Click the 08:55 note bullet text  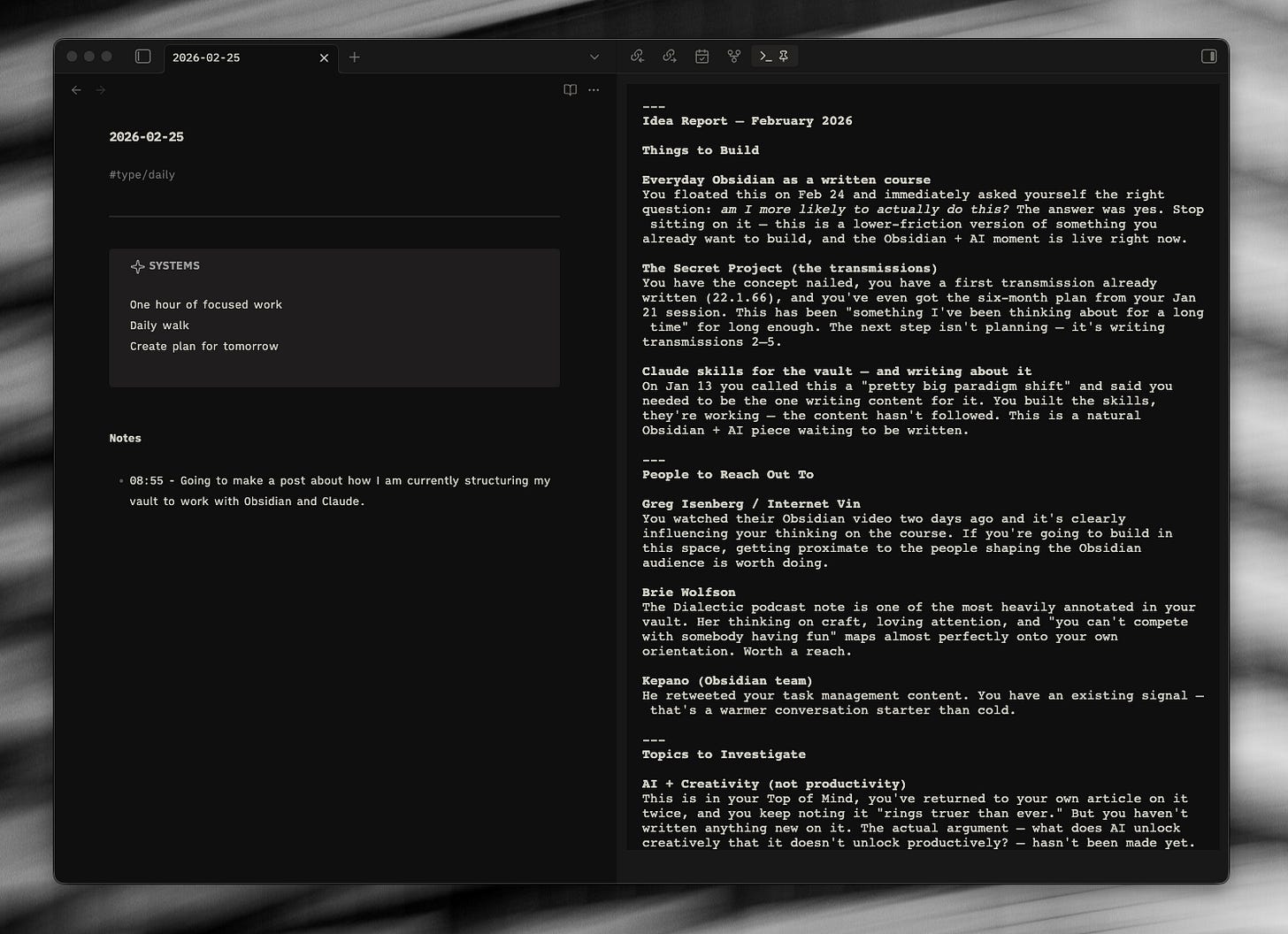click(x=340, y=491)
